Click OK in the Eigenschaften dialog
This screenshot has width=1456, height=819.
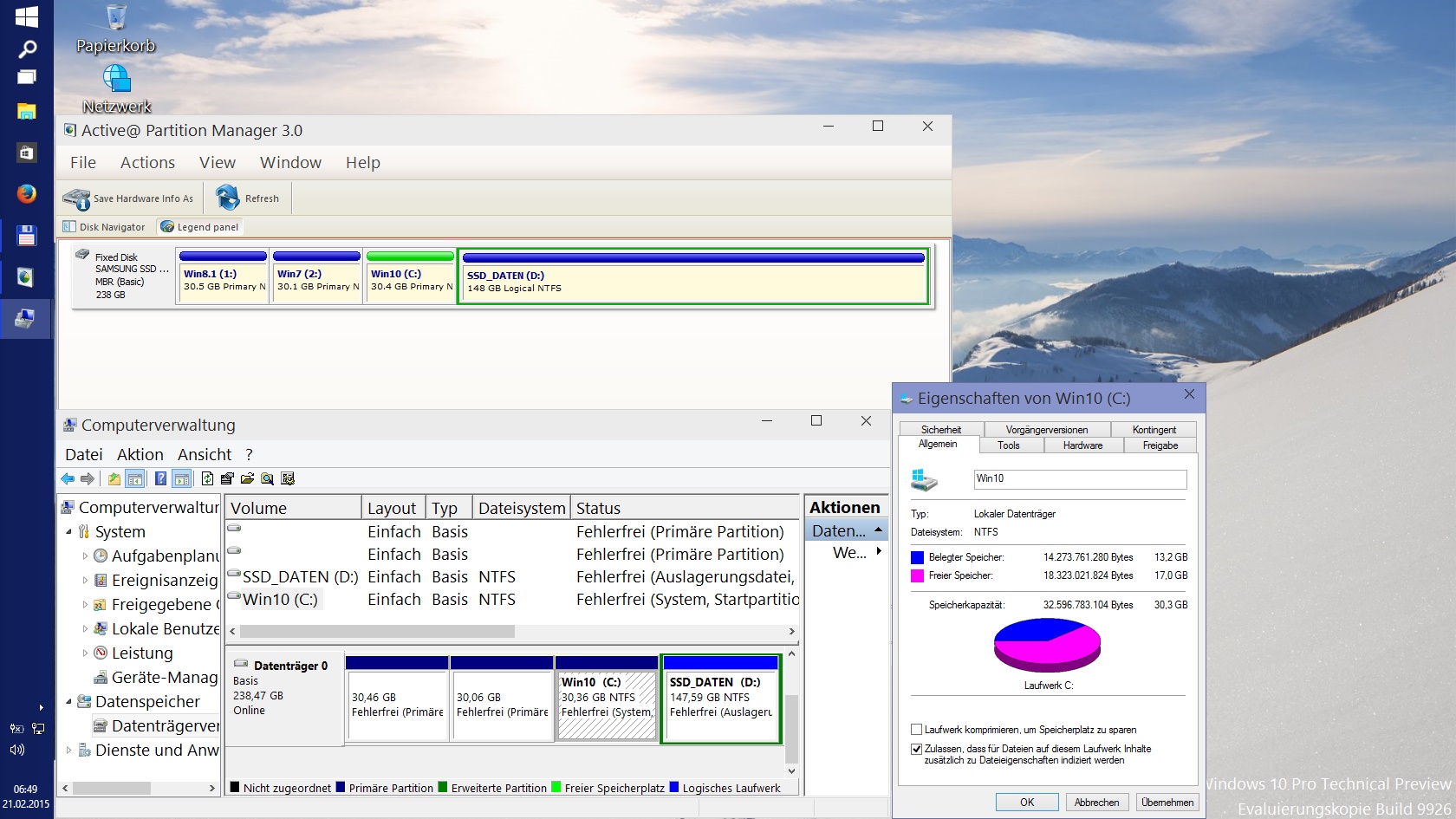1027,803
